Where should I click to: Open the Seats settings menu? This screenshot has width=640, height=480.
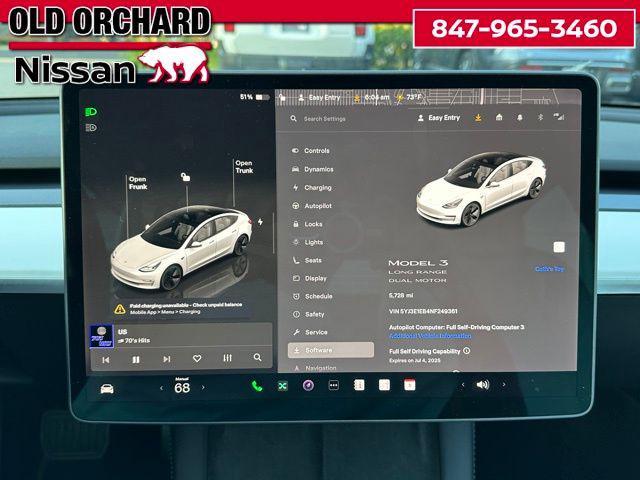coord(307,260)
